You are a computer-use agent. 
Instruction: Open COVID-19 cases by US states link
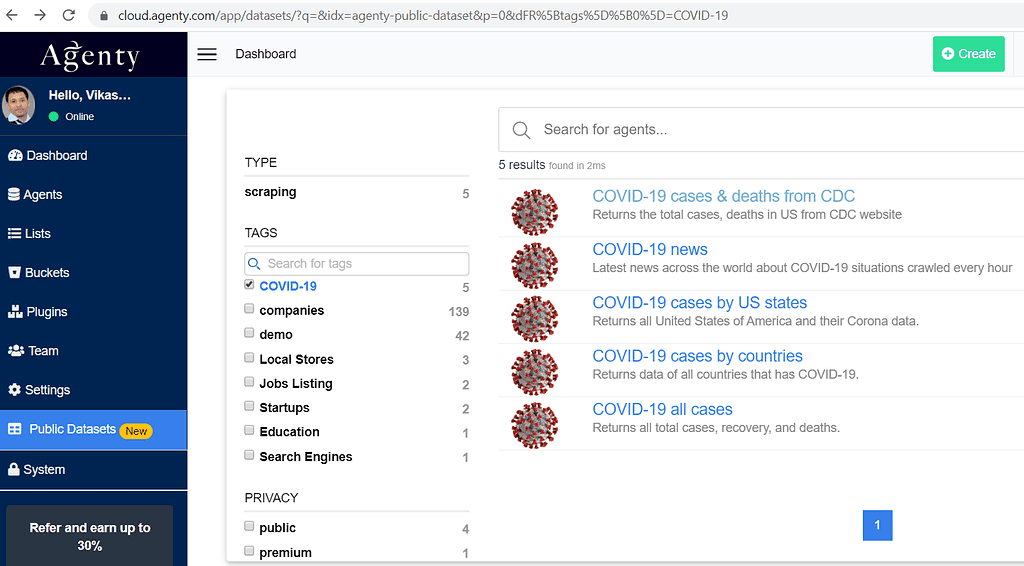pyautogui.click(x=699, y=303)
